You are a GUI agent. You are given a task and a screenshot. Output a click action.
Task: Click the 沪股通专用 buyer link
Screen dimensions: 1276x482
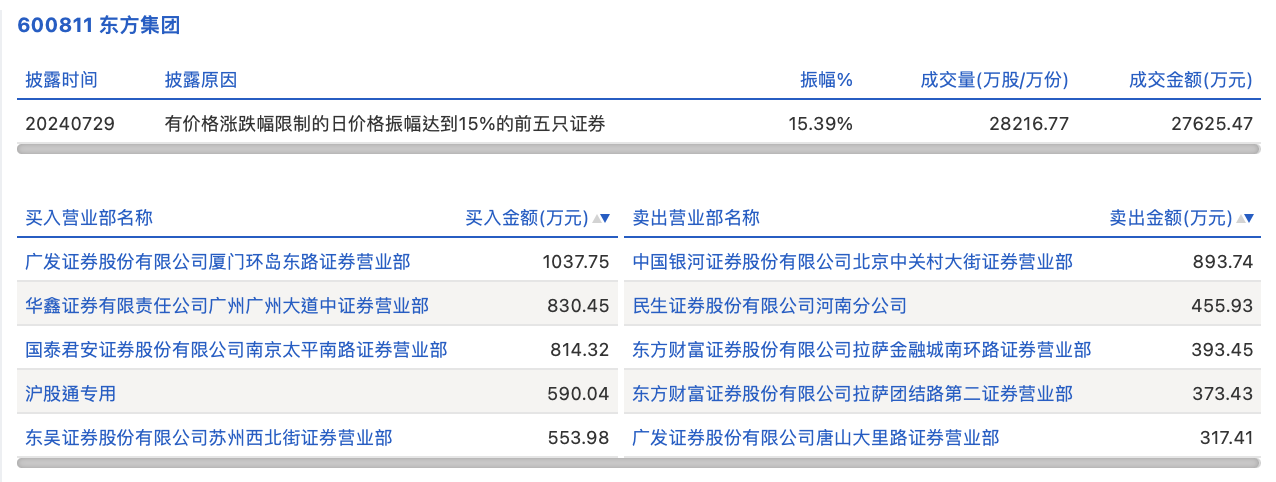click(70, 394)
